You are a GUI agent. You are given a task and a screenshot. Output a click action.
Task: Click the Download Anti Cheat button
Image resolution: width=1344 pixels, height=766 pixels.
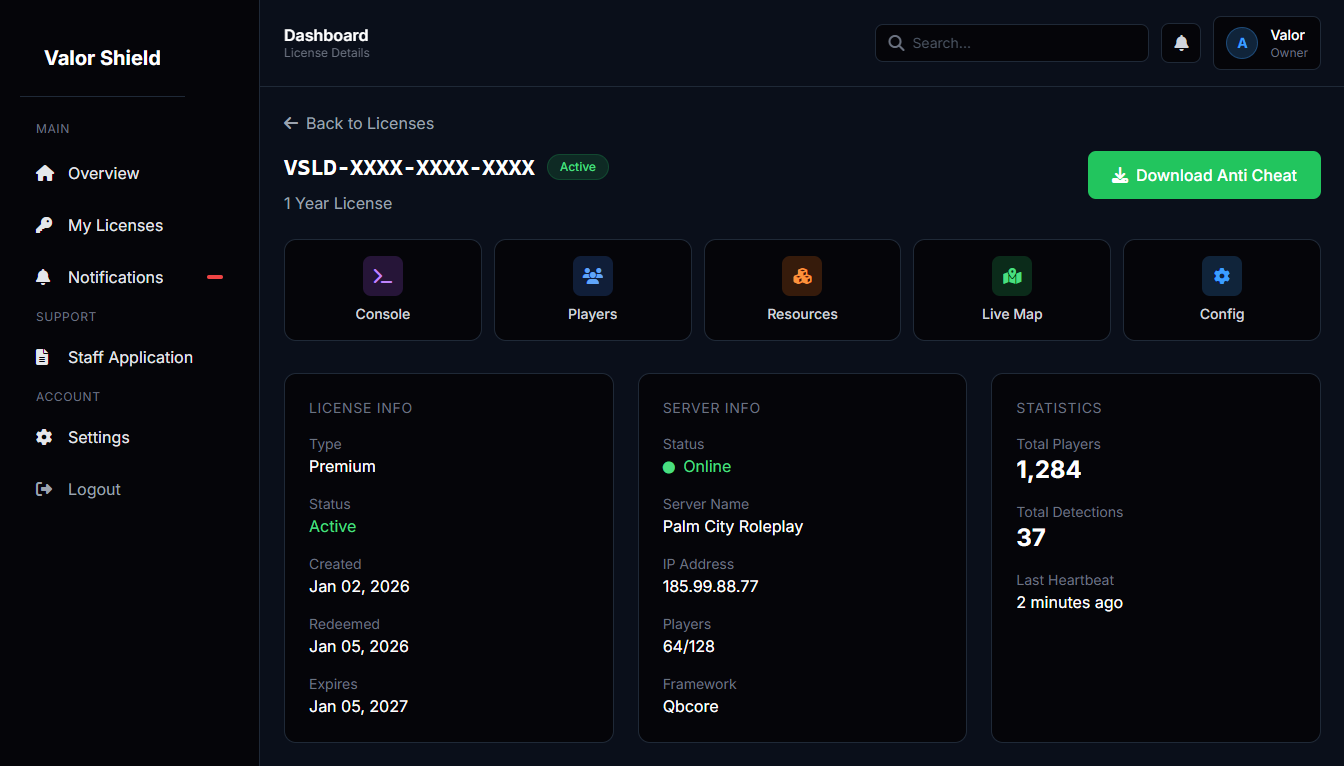(1204, 174)
